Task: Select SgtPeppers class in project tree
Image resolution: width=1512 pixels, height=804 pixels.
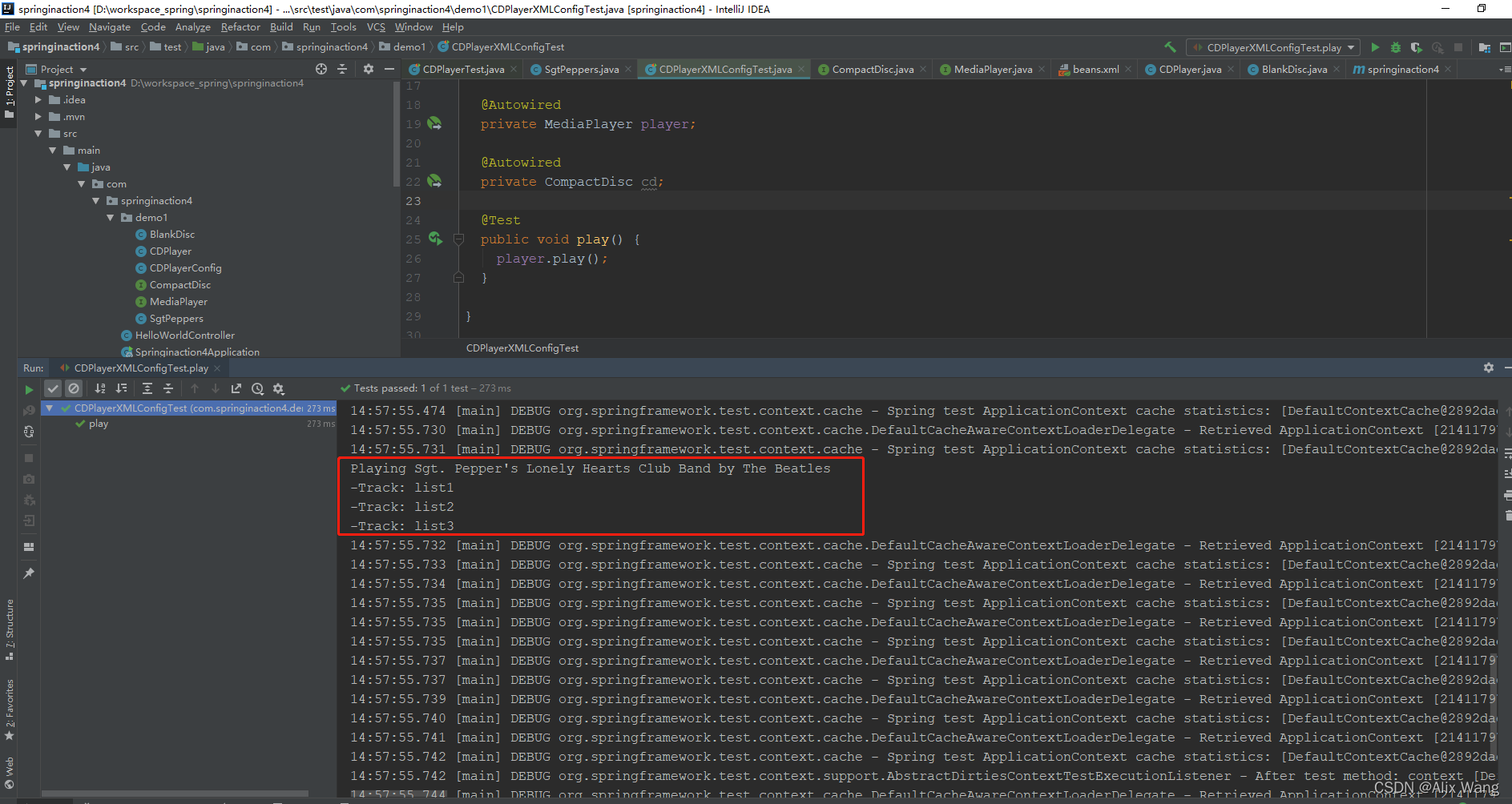Action: [169, 319]
